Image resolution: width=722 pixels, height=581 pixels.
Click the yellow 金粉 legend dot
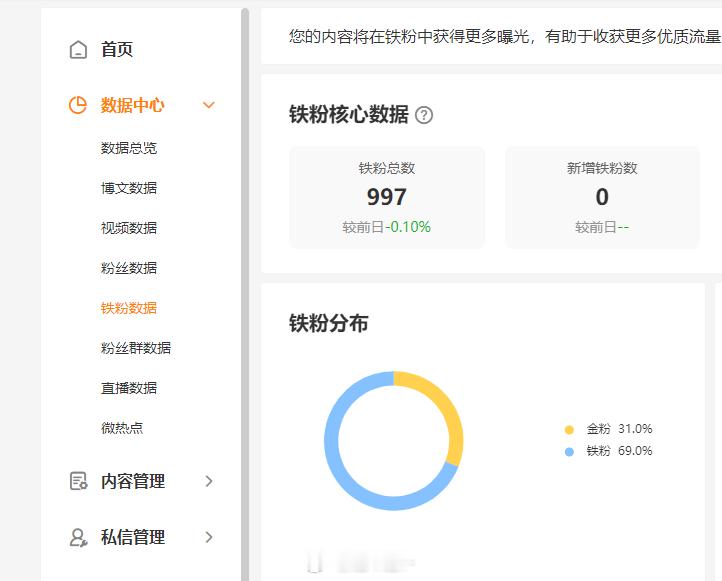coord(569,430)
